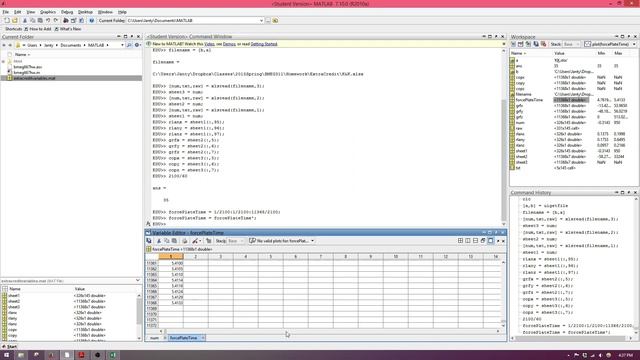Click the left/right split layout icon
This screenshot has height=360, width=640.
[468, 241]
